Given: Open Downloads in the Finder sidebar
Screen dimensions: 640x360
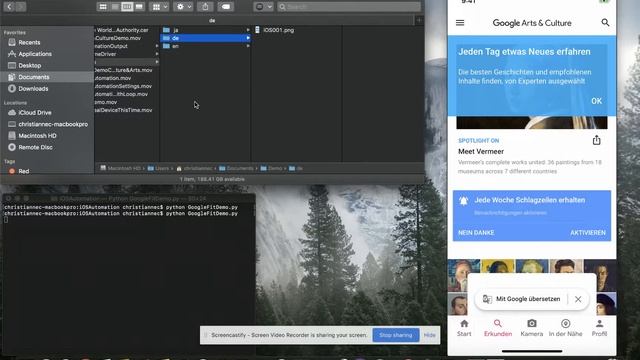Looking at the screenshot, I should [33, 89].
